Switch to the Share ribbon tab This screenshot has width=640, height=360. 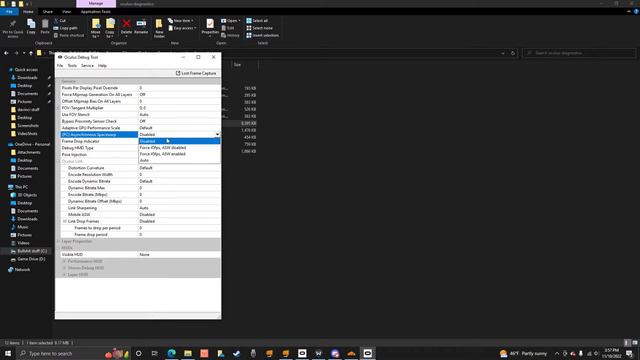tap(47, 11)
